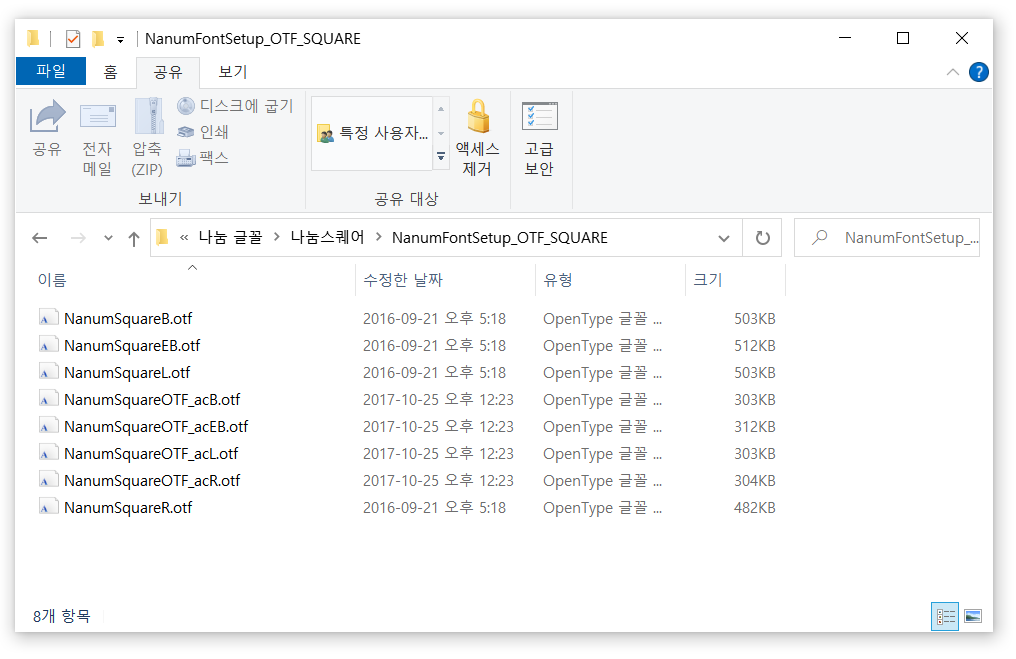Minimize the explorer window
This screenshot has height=659, width=1016.
coord(845,38)
